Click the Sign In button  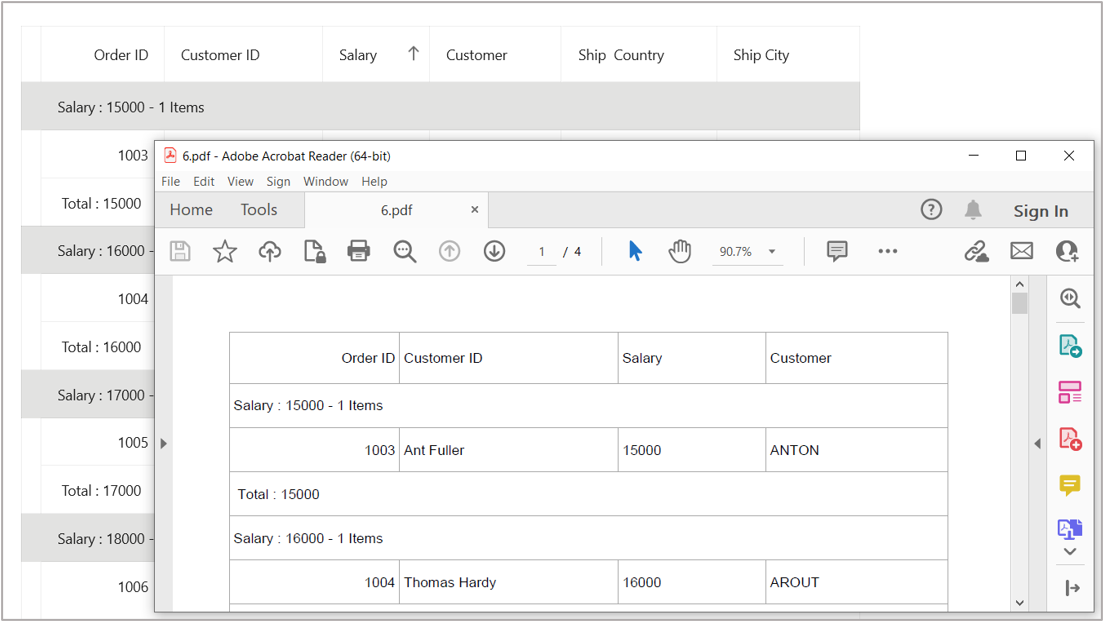point(1040,211)
